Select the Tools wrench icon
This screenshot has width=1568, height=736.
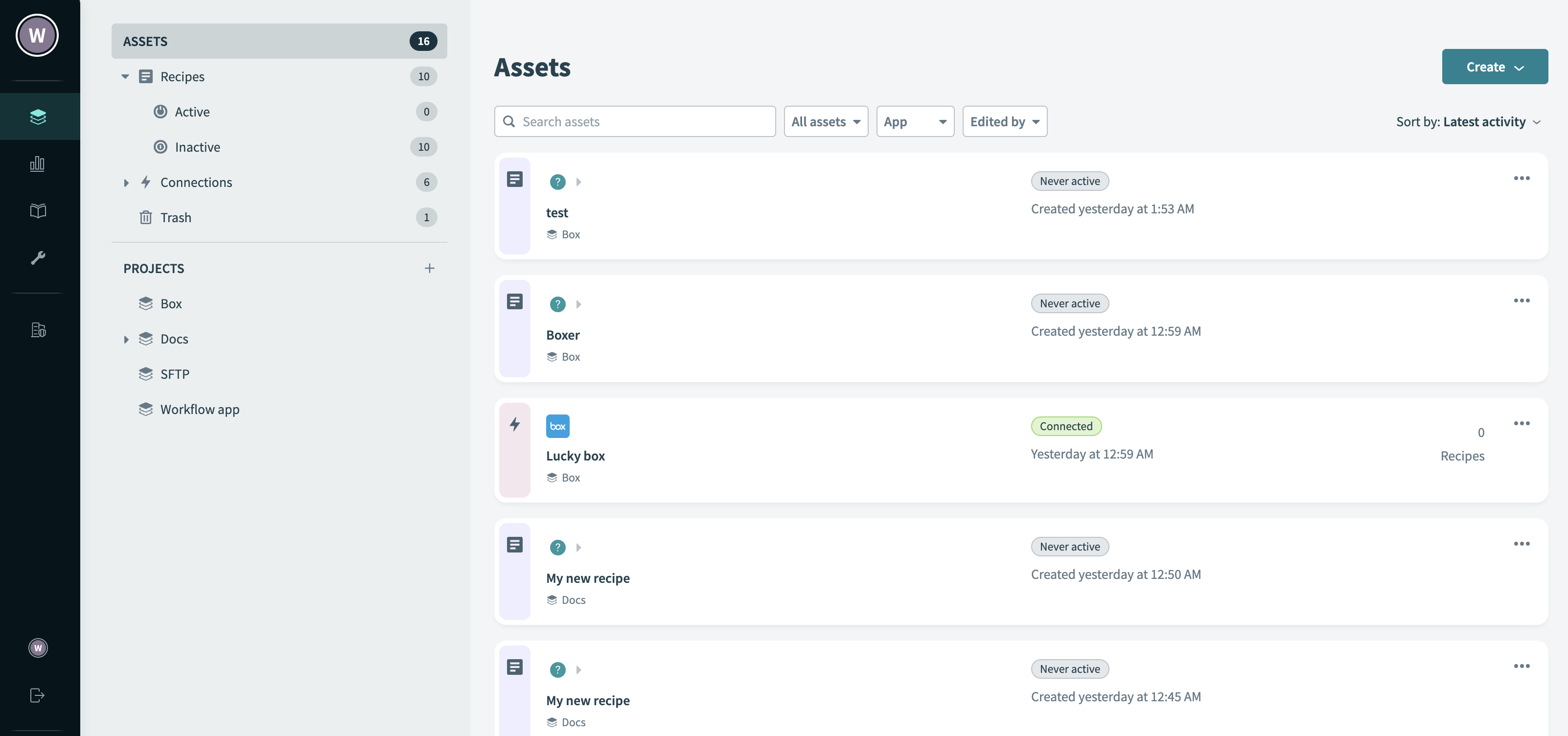tap(37, 257)
